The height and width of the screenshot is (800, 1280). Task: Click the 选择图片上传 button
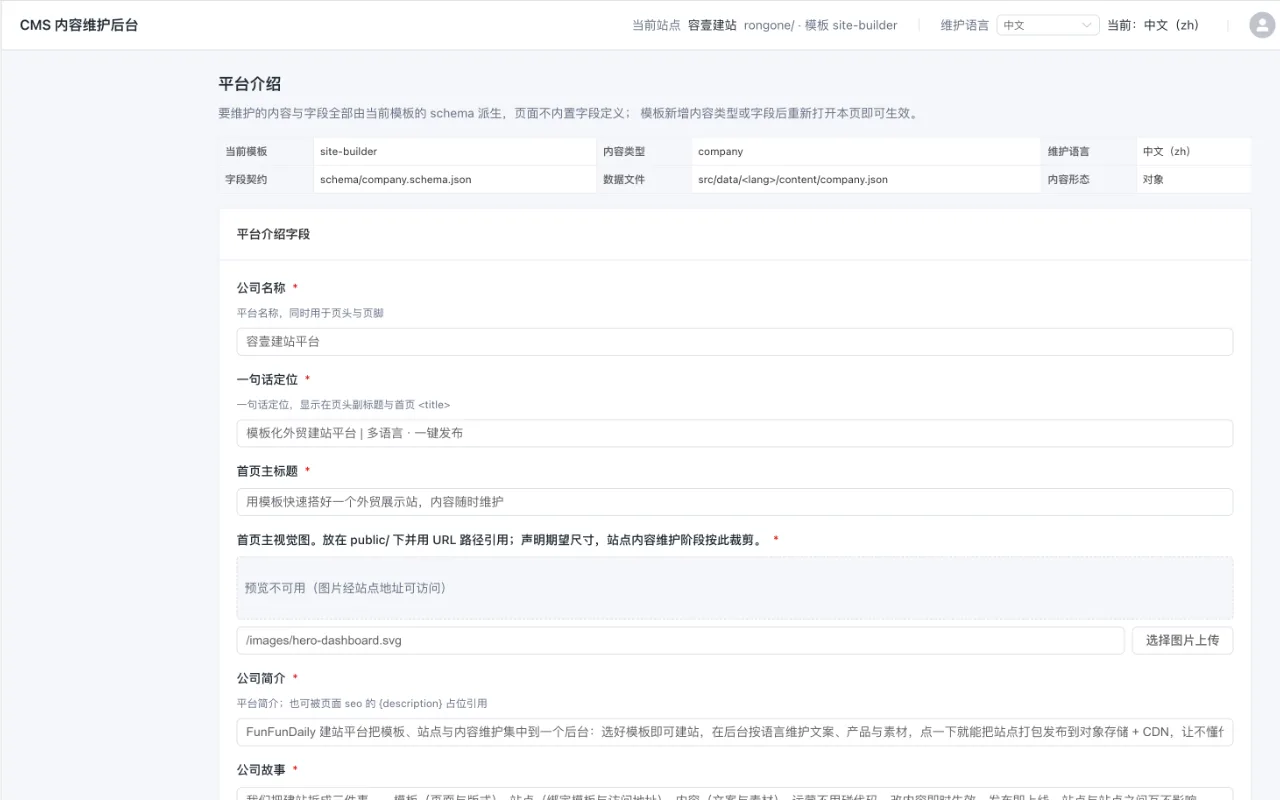[x=1182, y=640]
